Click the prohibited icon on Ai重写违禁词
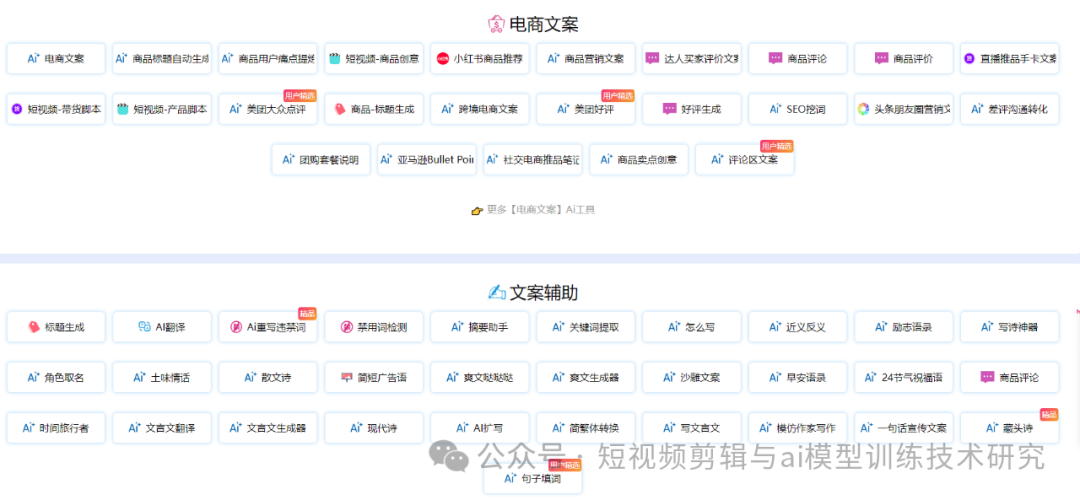The width and height of the screenshot is (1080, 500). click(236, 327)
